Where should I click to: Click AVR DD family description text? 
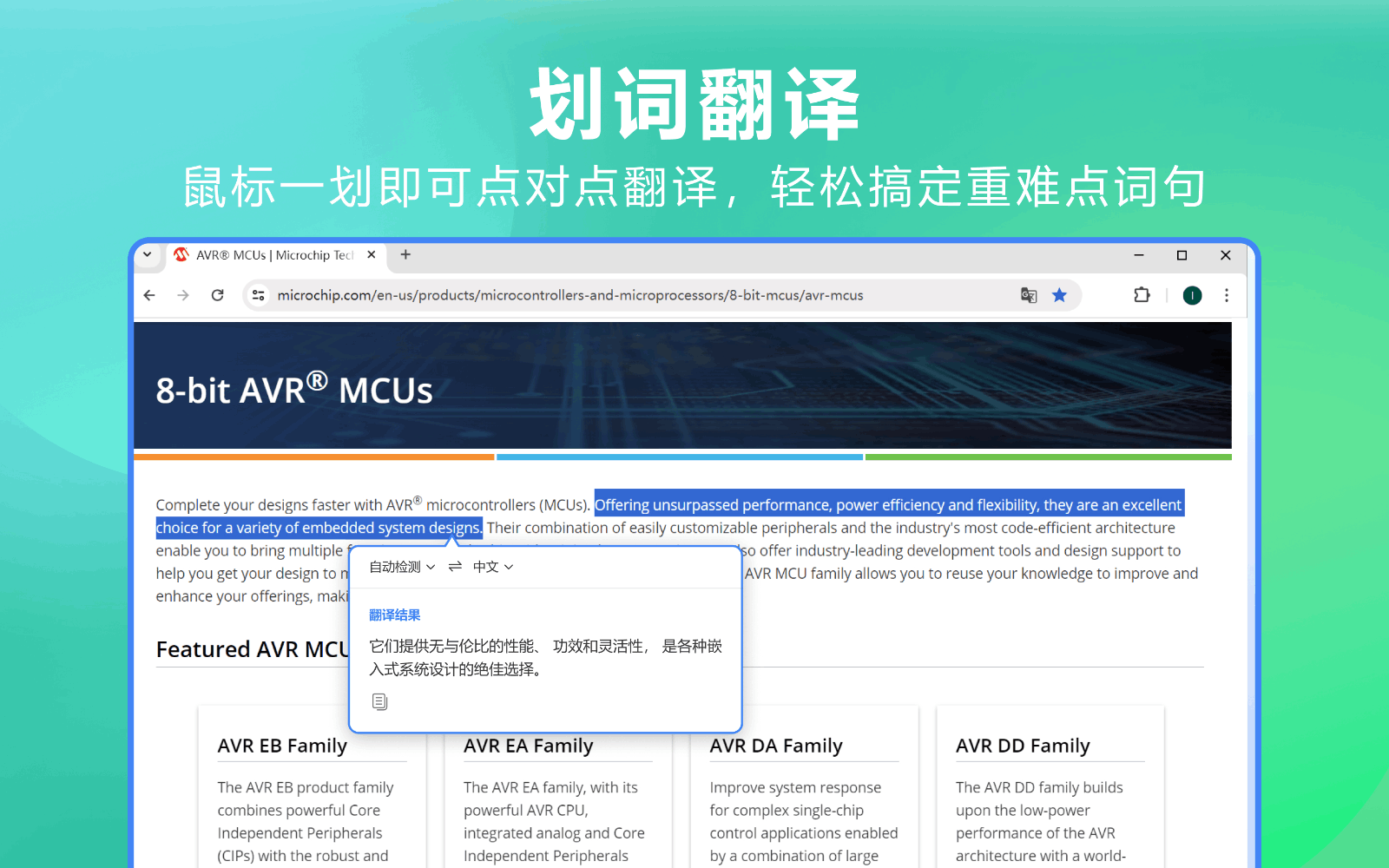tap(1041, 821)
